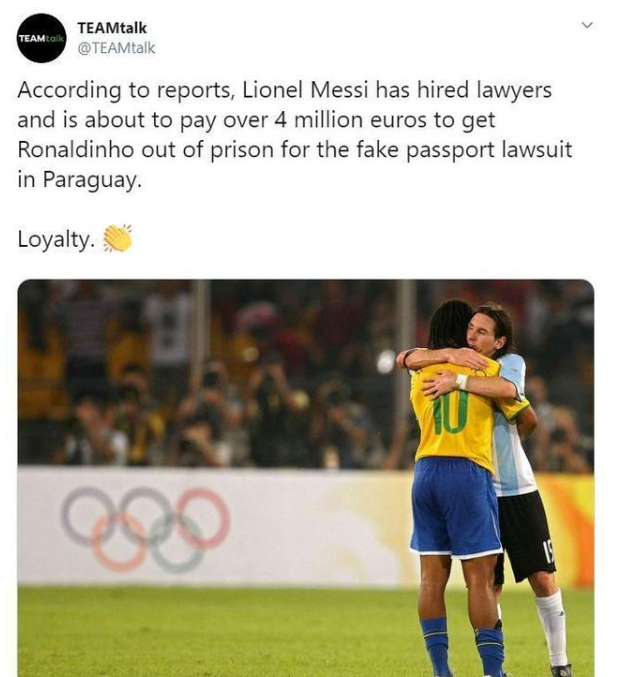Open the TEAMtalk display name profile

(x=112, y=28)
